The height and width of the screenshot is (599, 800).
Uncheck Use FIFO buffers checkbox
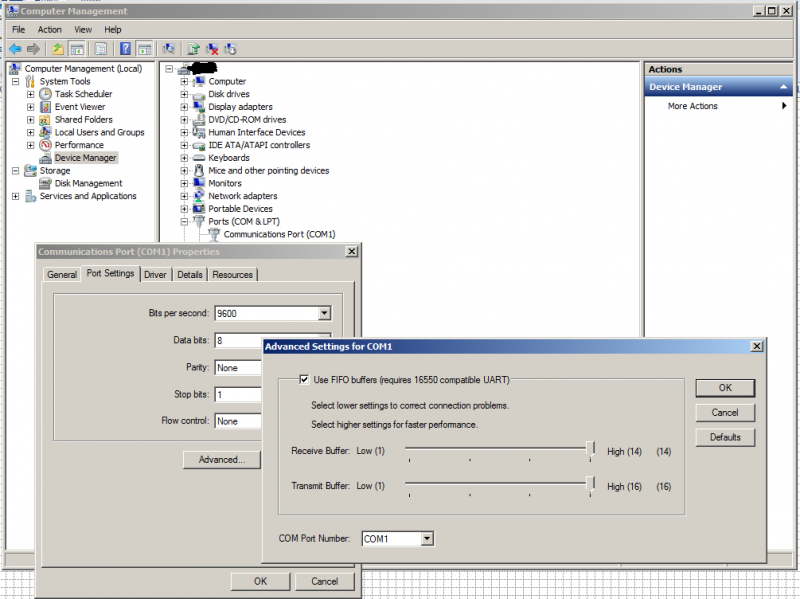tap(304, 380)
